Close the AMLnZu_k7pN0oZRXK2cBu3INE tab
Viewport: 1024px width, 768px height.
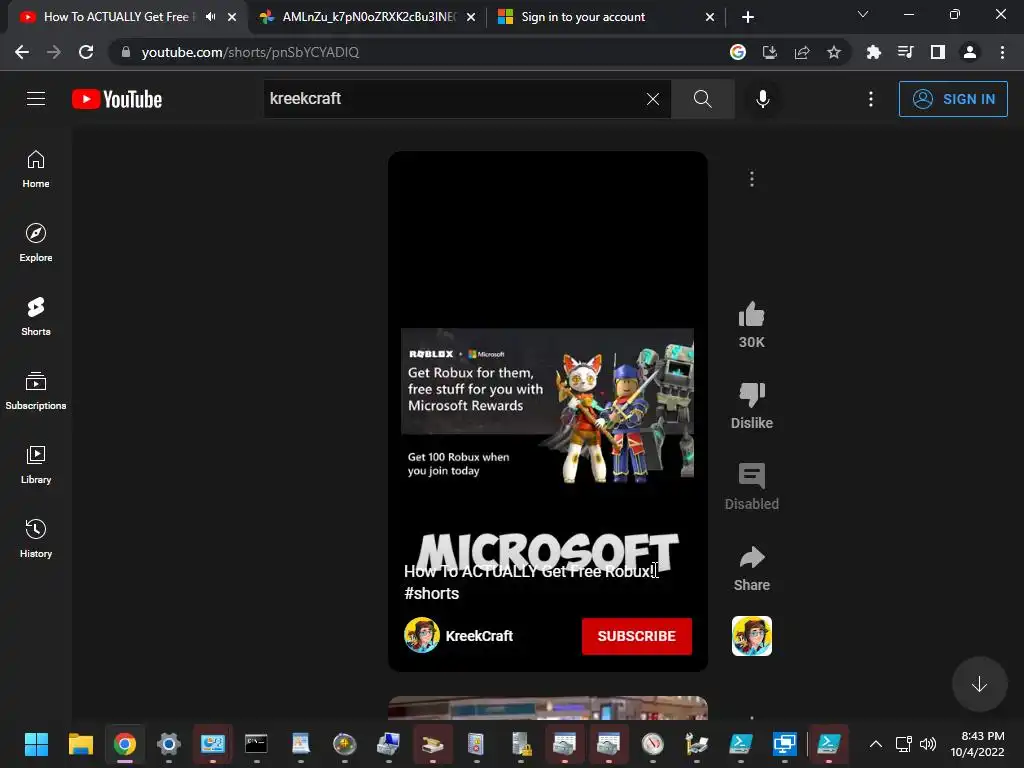tap(471, 18)
